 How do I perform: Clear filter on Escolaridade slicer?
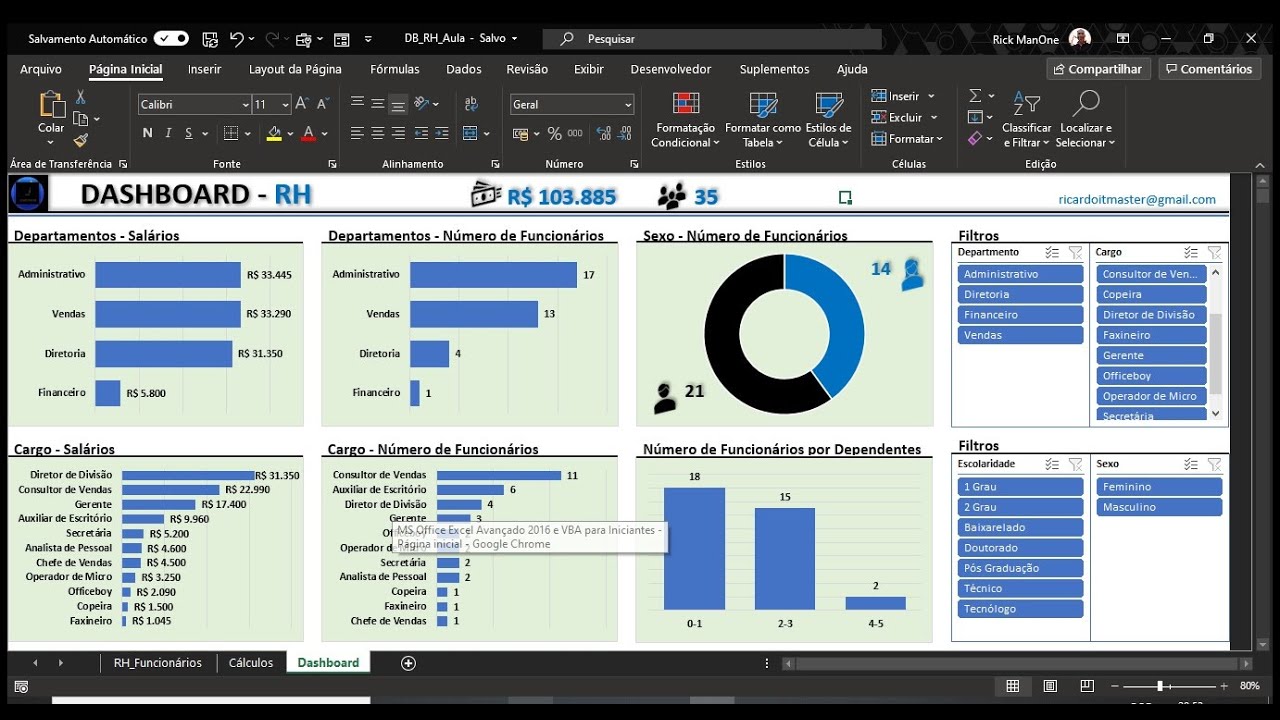pyautogui.click(x=1075, y=464)
